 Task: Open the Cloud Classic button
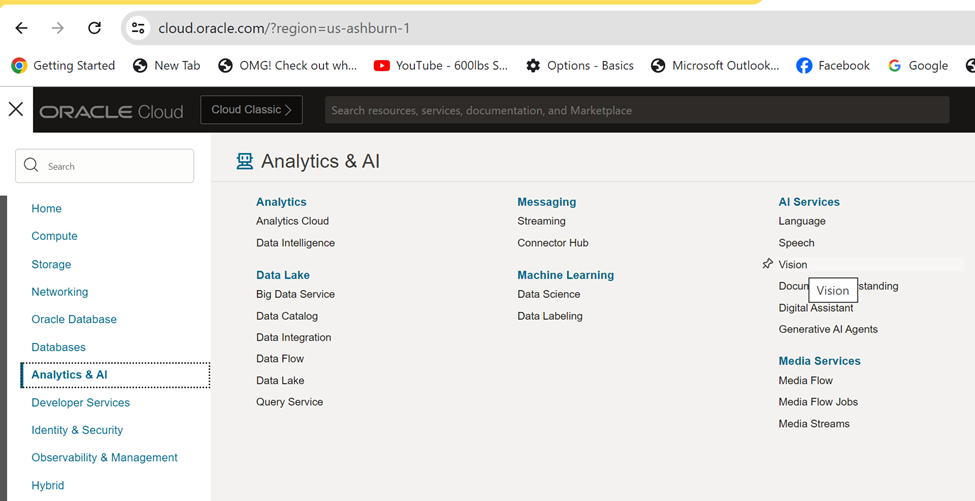coord(251,109)
